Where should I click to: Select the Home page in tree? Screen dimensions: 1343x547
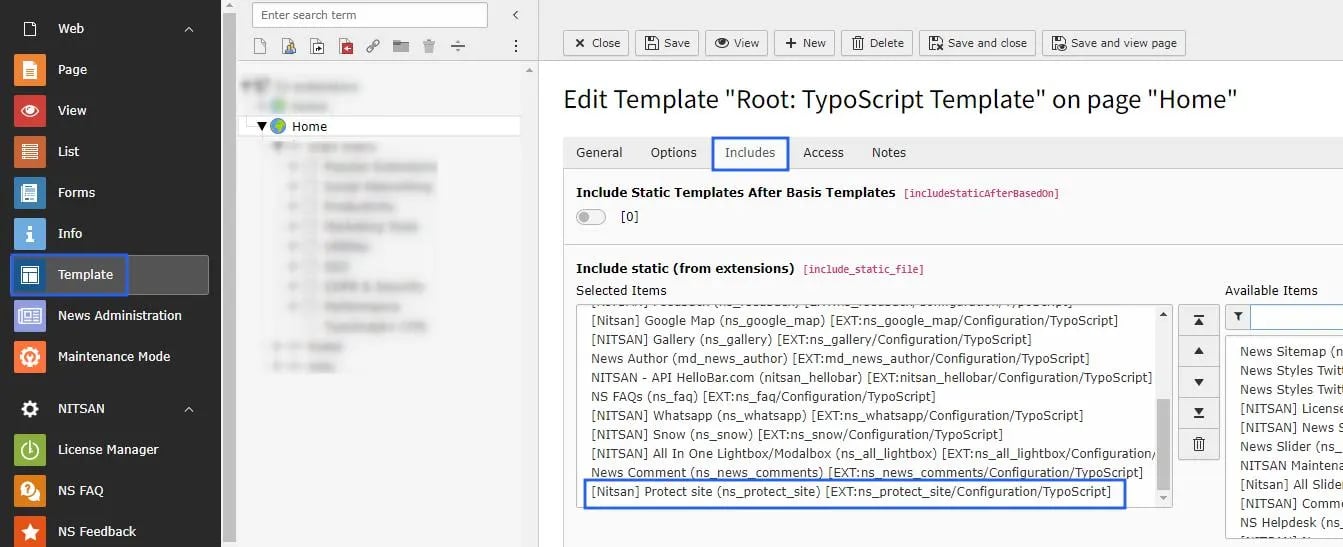click(309, 126)
